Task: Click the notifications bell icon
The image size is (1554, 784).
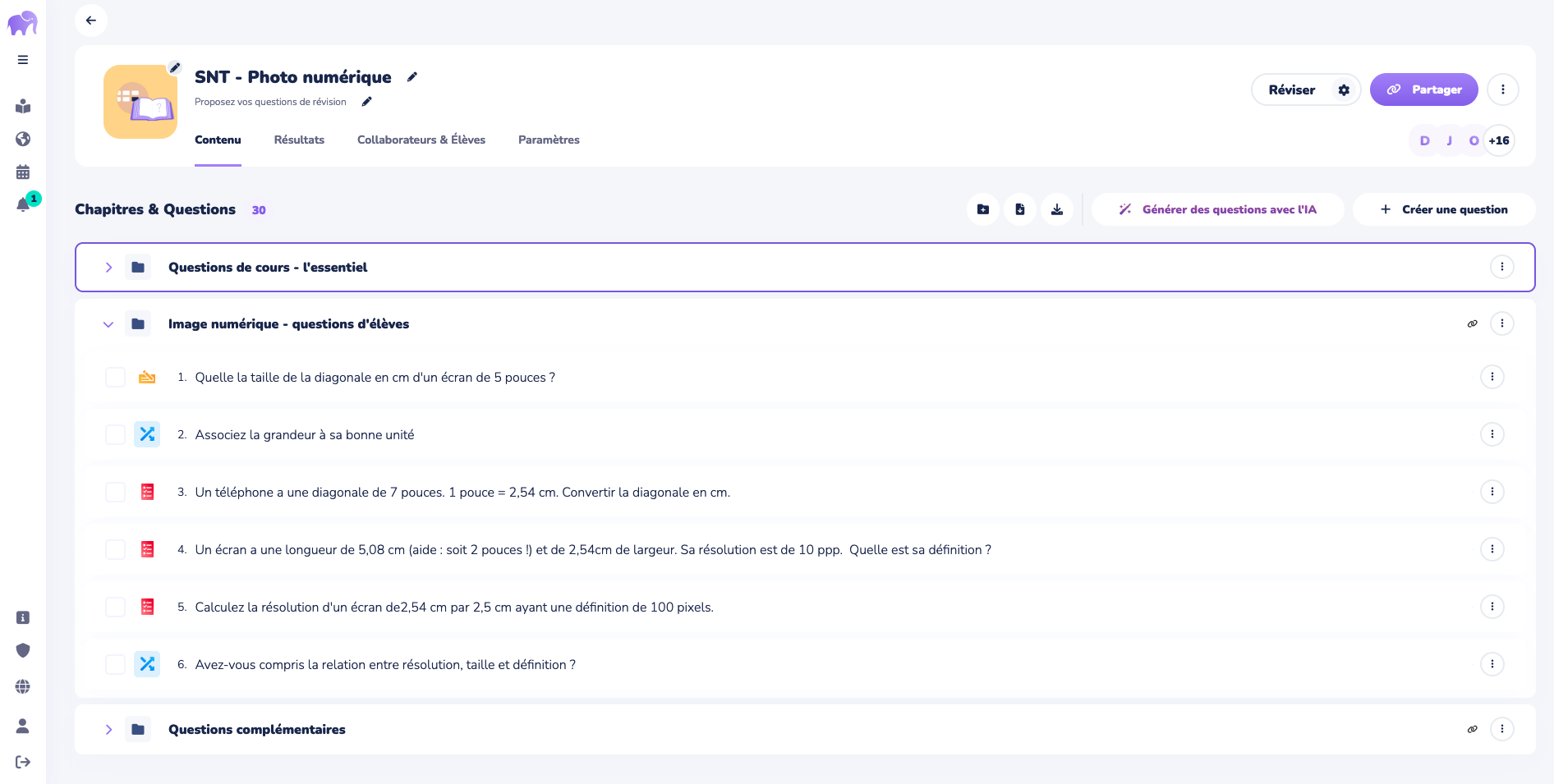Action: [24, 205]
